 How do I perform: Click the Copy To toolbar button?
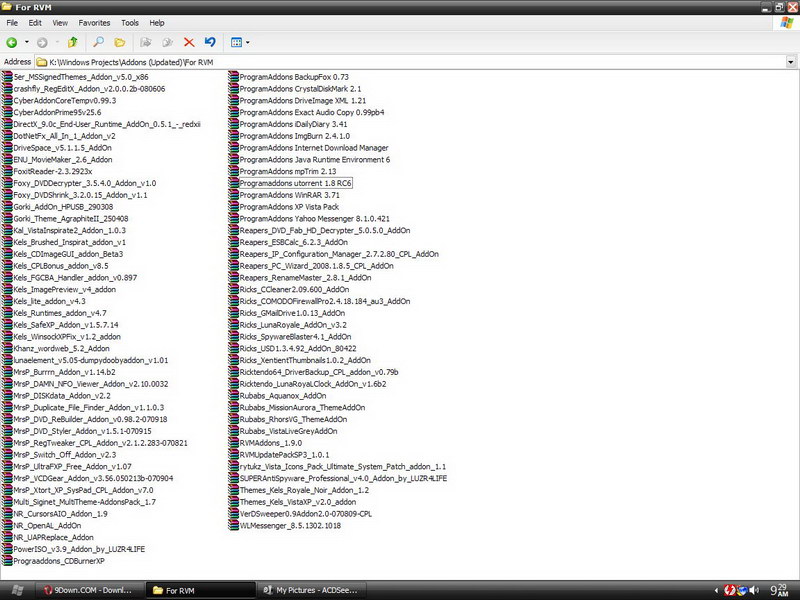[167, 42]
